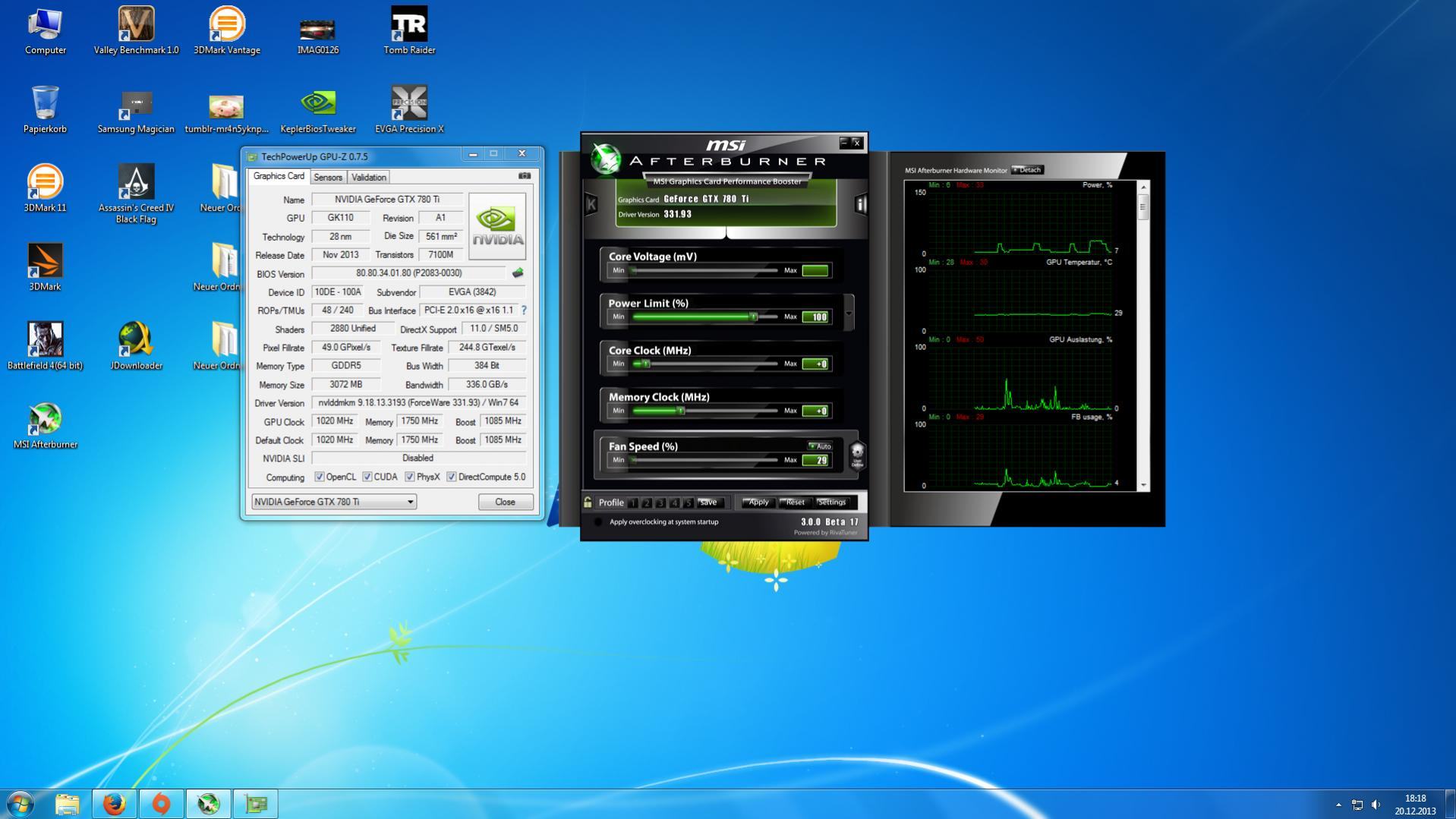The image size is (1456, 819).
Task: Click the Close button in GPU-Z
Action: [506, 502]
